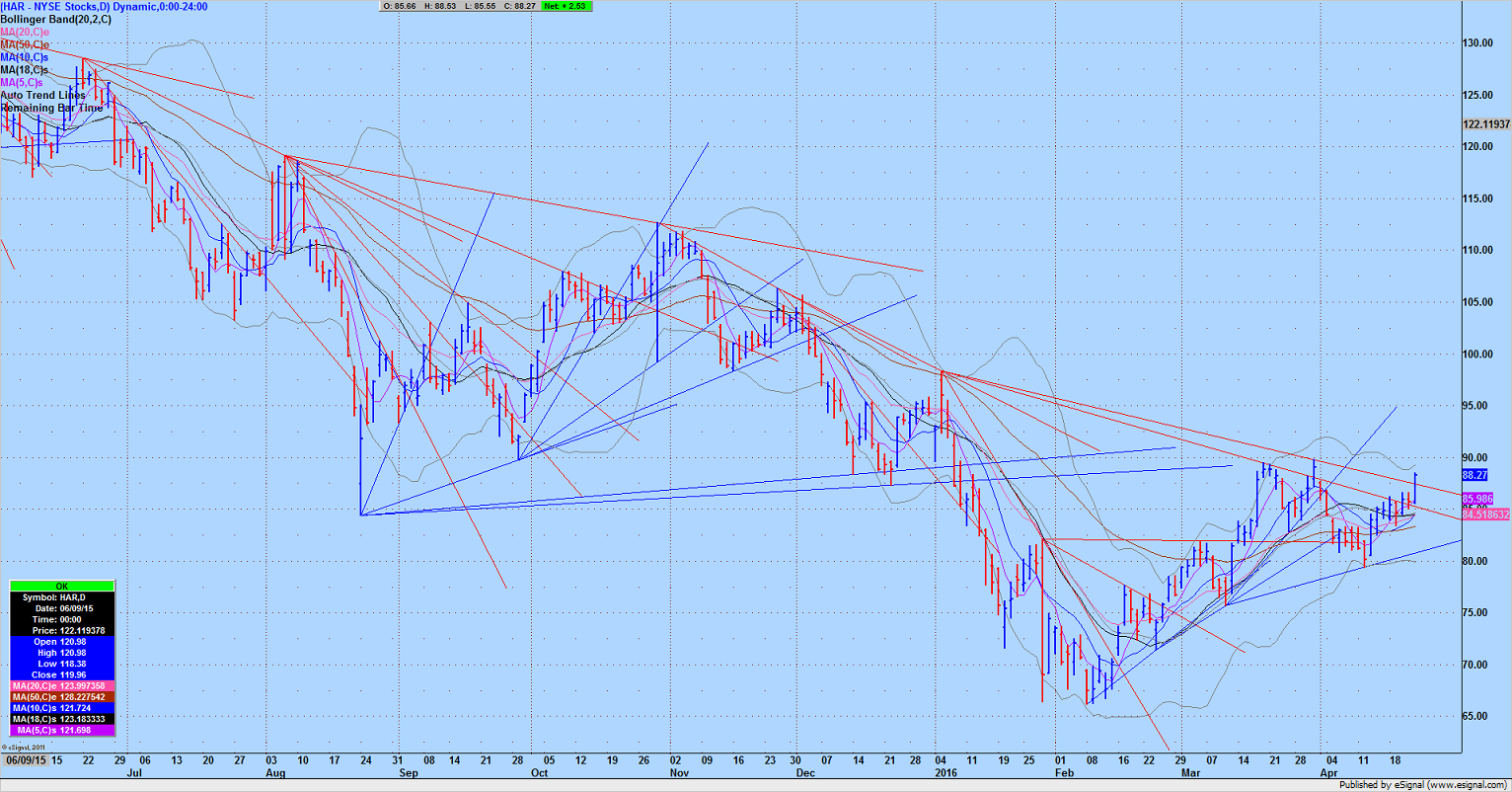Viewport: 1512px width, 792px height.
Task: Click the 100.00 price axis label
Action: point(1478,354)
